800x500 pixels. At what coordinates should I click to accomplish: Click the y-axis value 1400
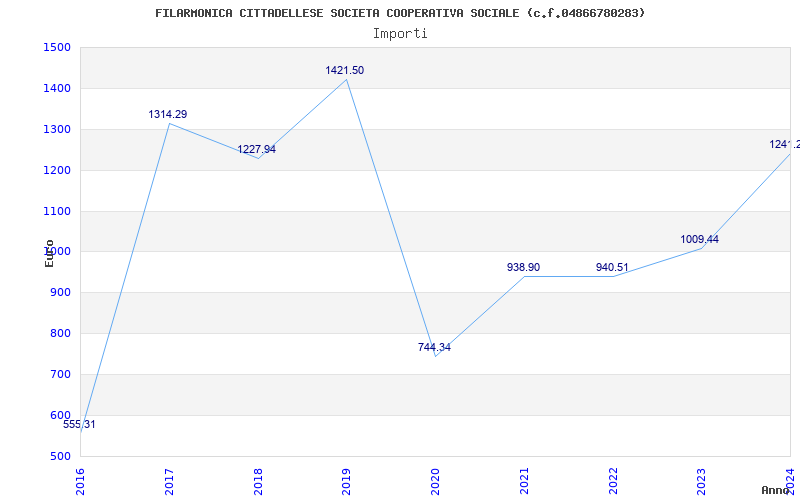[57, 89]
